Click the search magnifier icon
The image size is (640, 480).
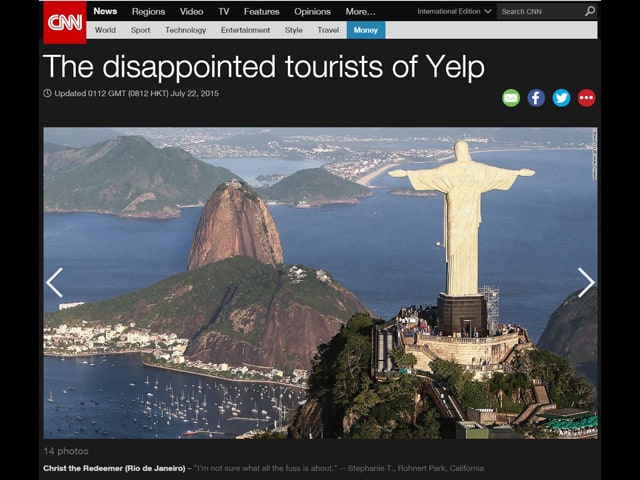click(x=590, y=11)
